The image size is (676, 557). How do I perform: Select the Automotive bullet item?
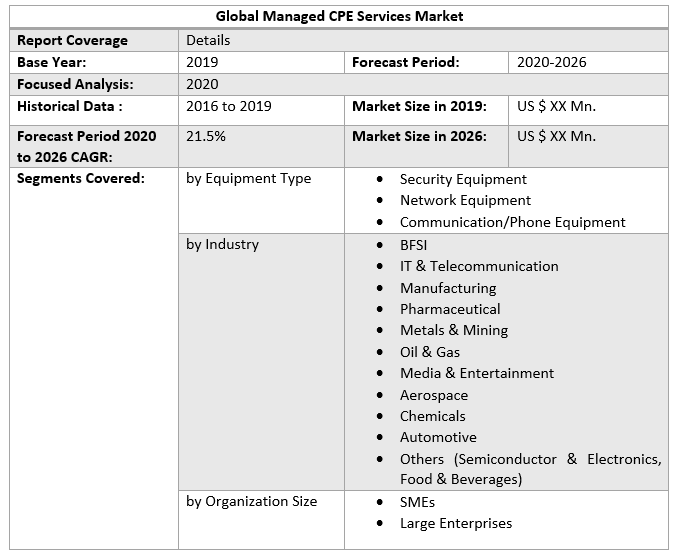(x=438, y=437)
